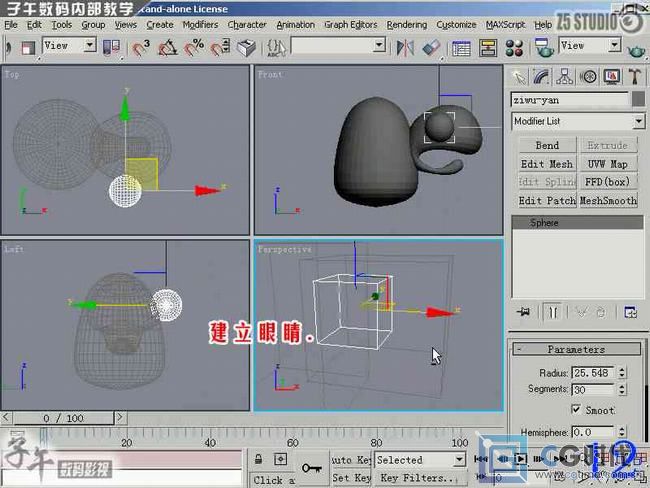Viewport: 650px width, 488px height.
Task: Open the Schematic View icon
Action: pos(488,48)
